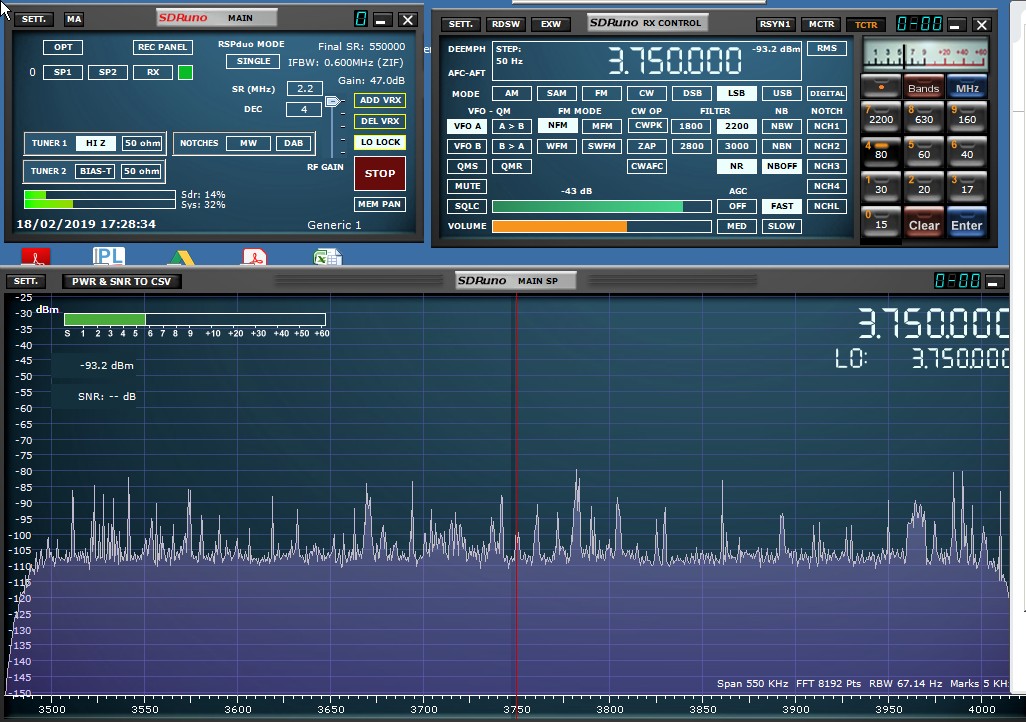Toggle the RMS button
Image resolution: width=1026 pixels, height=722 pixels.
(x=827, y=48)
